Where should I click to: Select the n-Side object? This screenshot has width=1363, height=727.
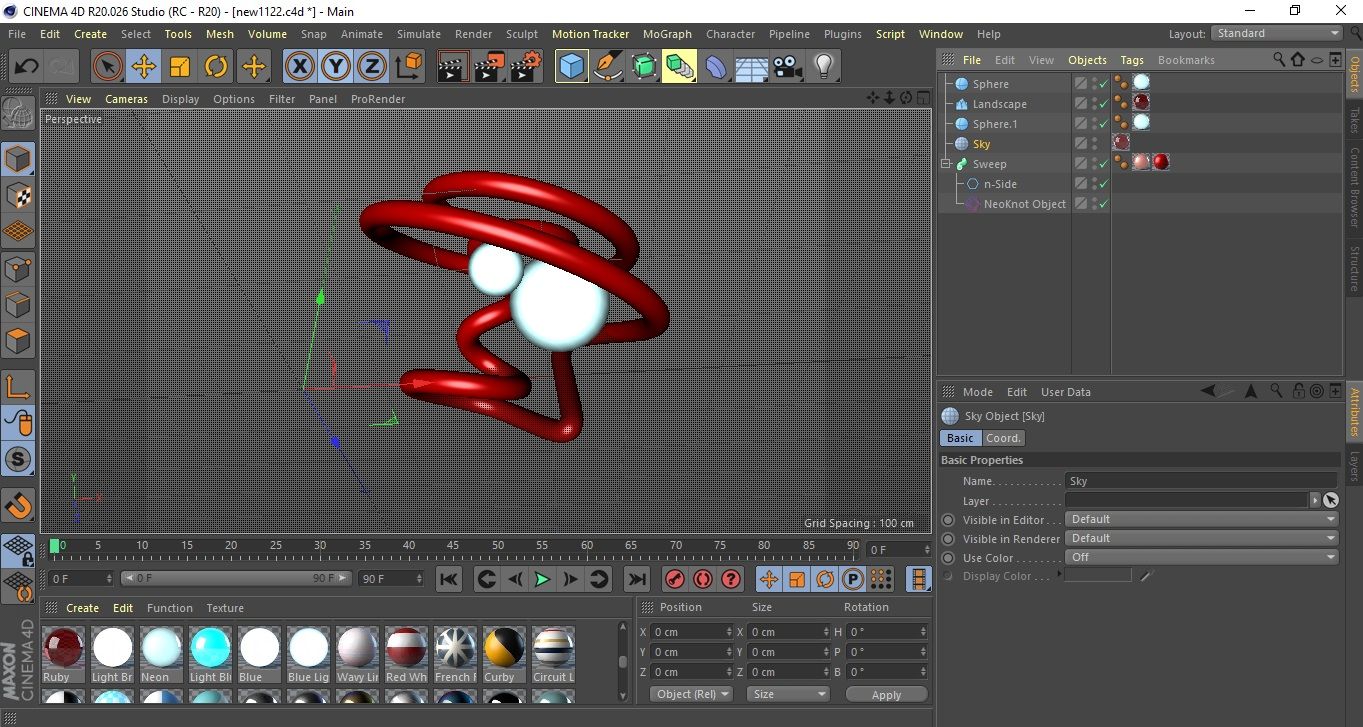[x=999, y=184]
